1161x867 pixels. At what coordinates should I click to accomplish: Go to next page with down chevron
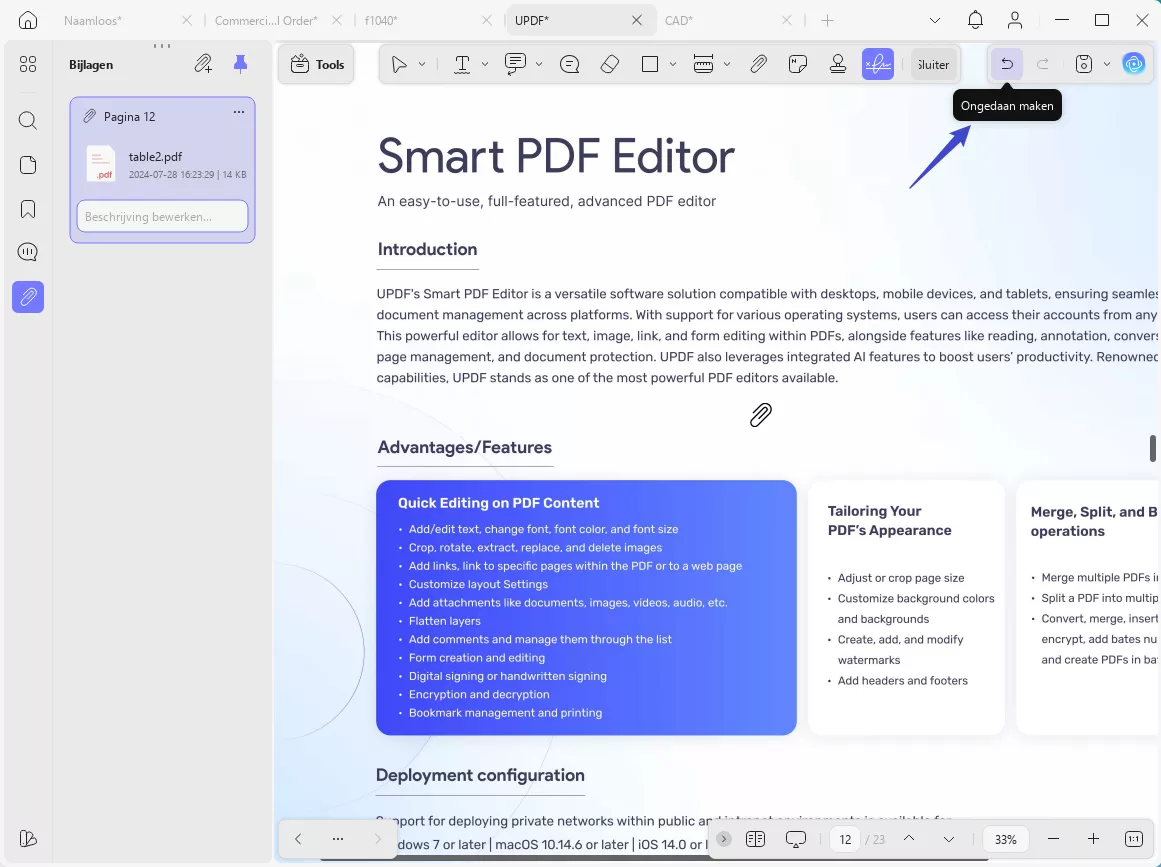pos(949,839)
